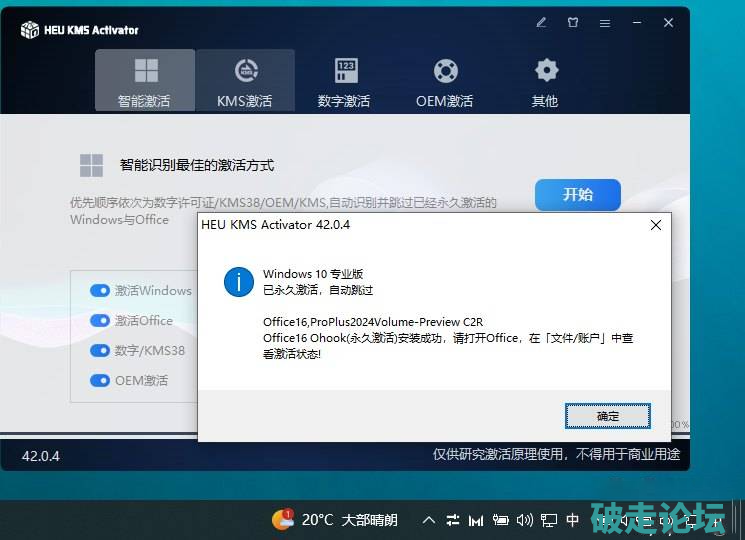Viewport: 745px width, 540px height.
Task: Open the network monitor tray icon
Action: coord(549,521)
